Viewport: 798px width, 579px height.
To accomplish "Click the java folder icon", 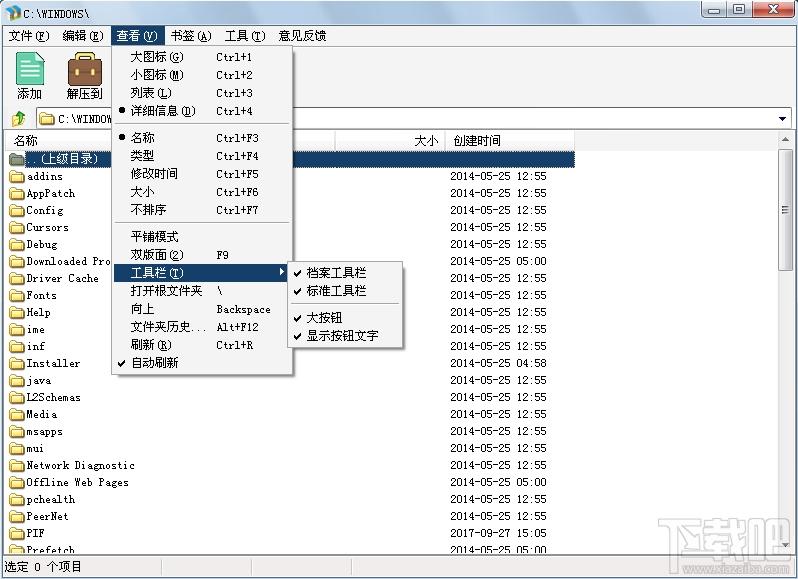I will coord(17,381).
